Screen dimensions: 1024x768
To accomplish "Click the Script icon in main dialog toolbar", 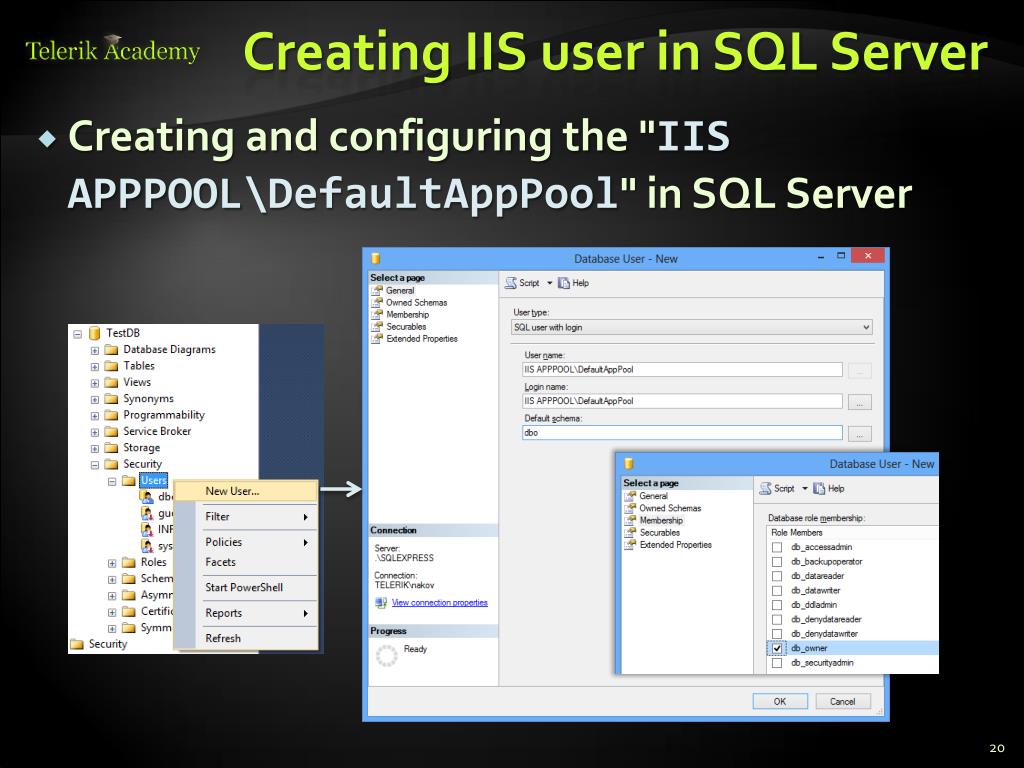I will coord(511,283).
